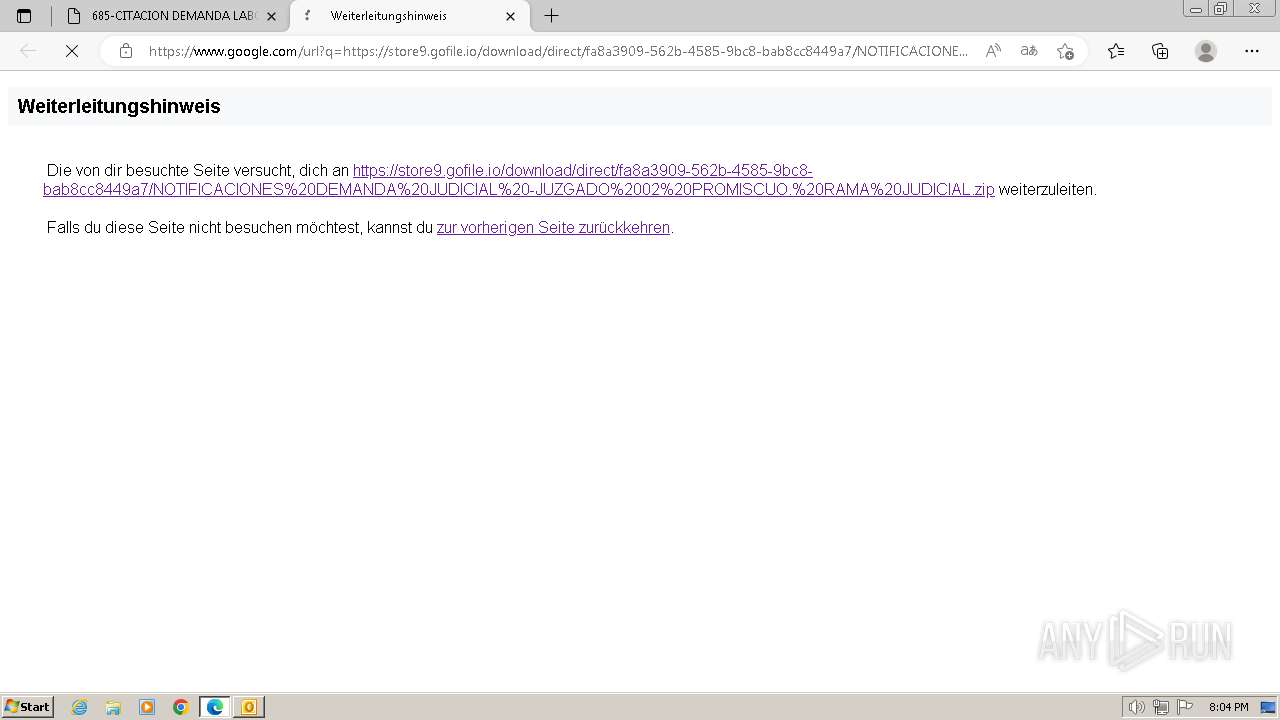Open Read aloud in the address bar

[x=993, y=51]
